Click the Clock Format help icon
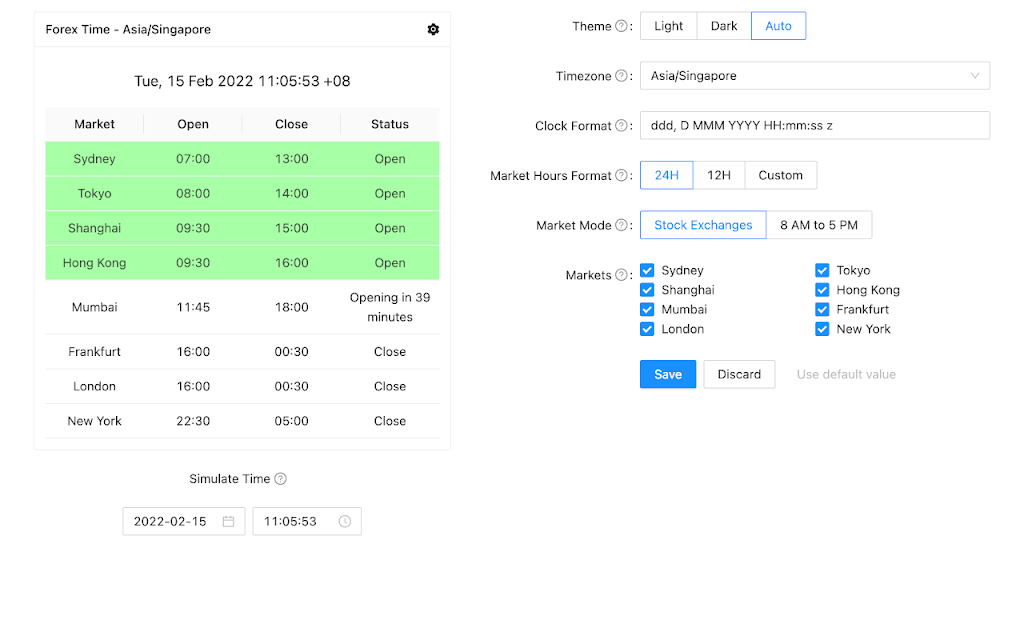The image size is (1024, 640). tap(622, 125)
